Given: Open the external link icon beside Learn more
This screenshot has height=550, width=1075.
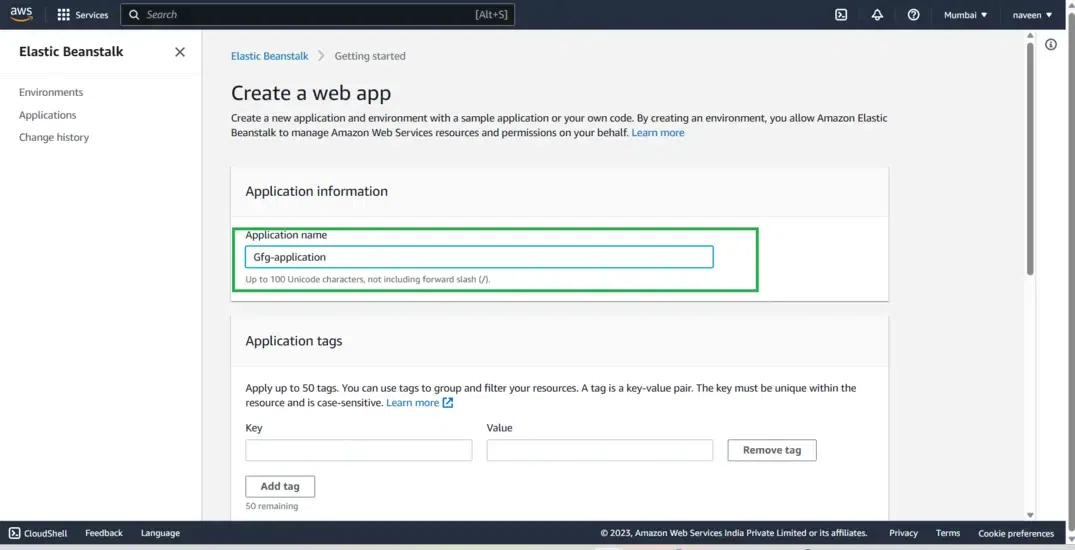Looking at the screenshot, I should [x=448, y=403].
